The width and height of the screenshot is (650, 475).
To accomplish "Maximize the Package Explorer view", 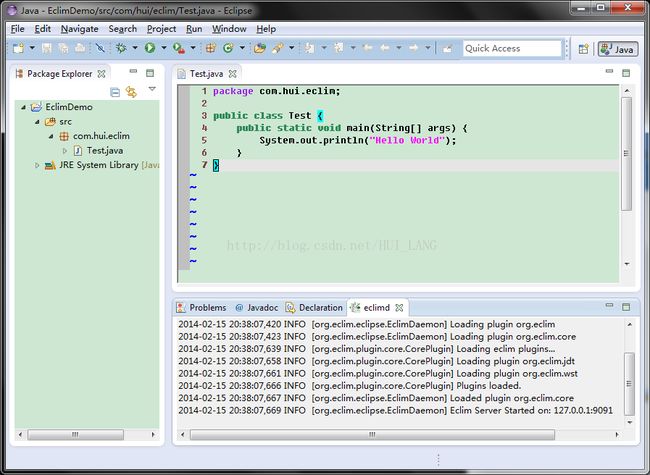I will tap(150, 73).
